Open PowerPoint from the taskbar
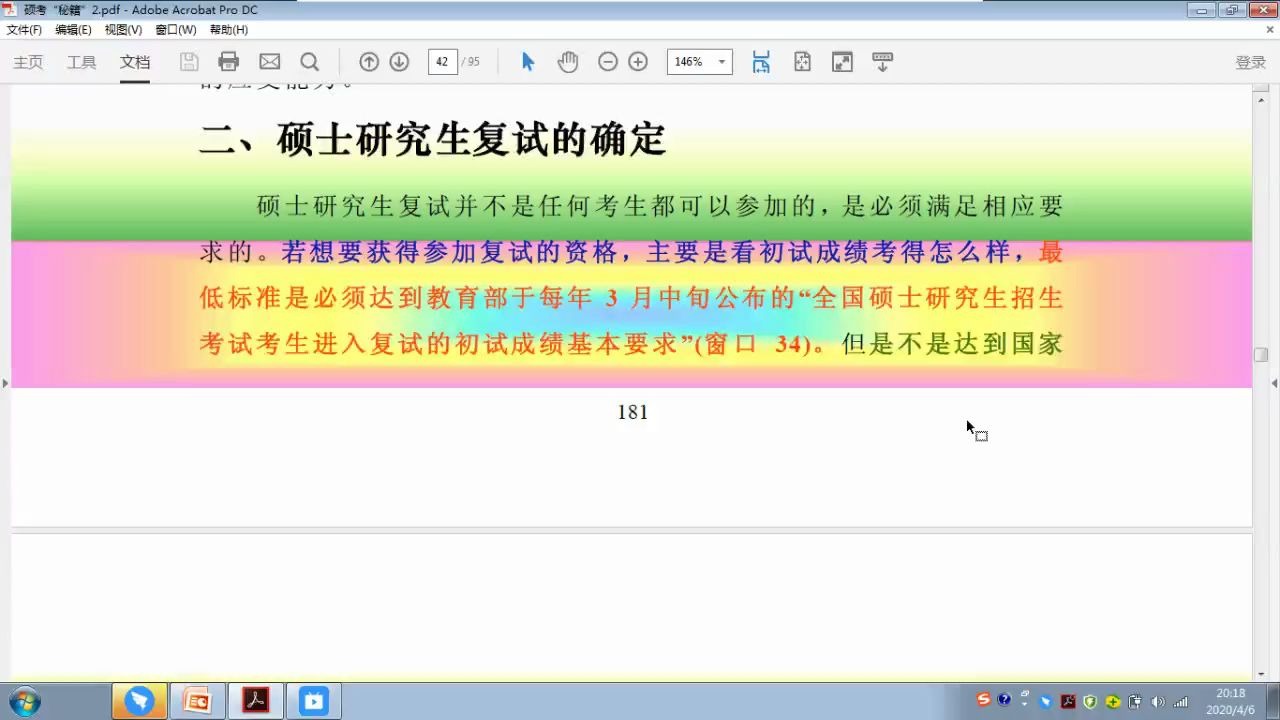The height and width of the screenshot is (720, 1280). [x=197, y=701]
